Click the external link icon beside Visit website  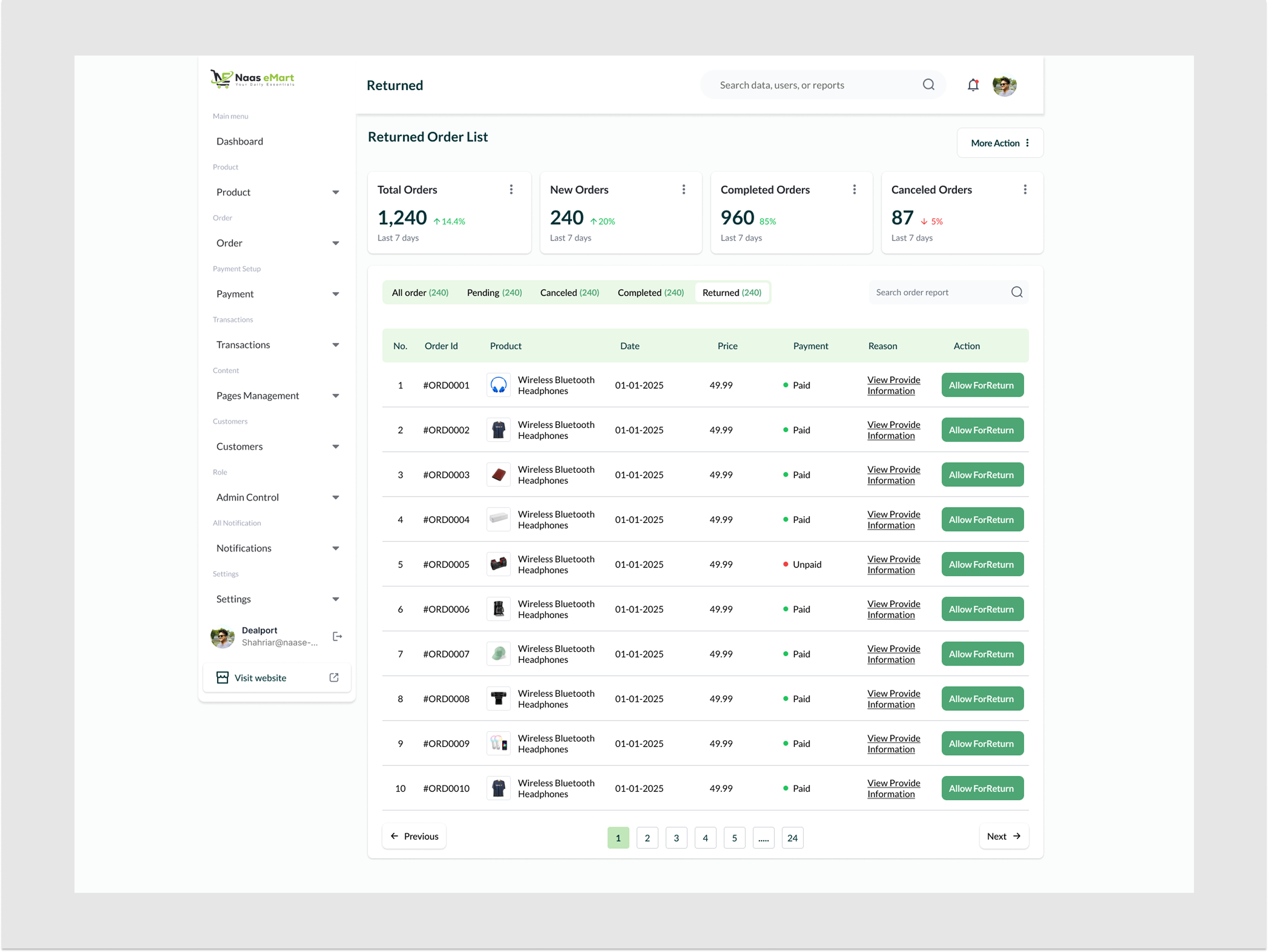333,677
